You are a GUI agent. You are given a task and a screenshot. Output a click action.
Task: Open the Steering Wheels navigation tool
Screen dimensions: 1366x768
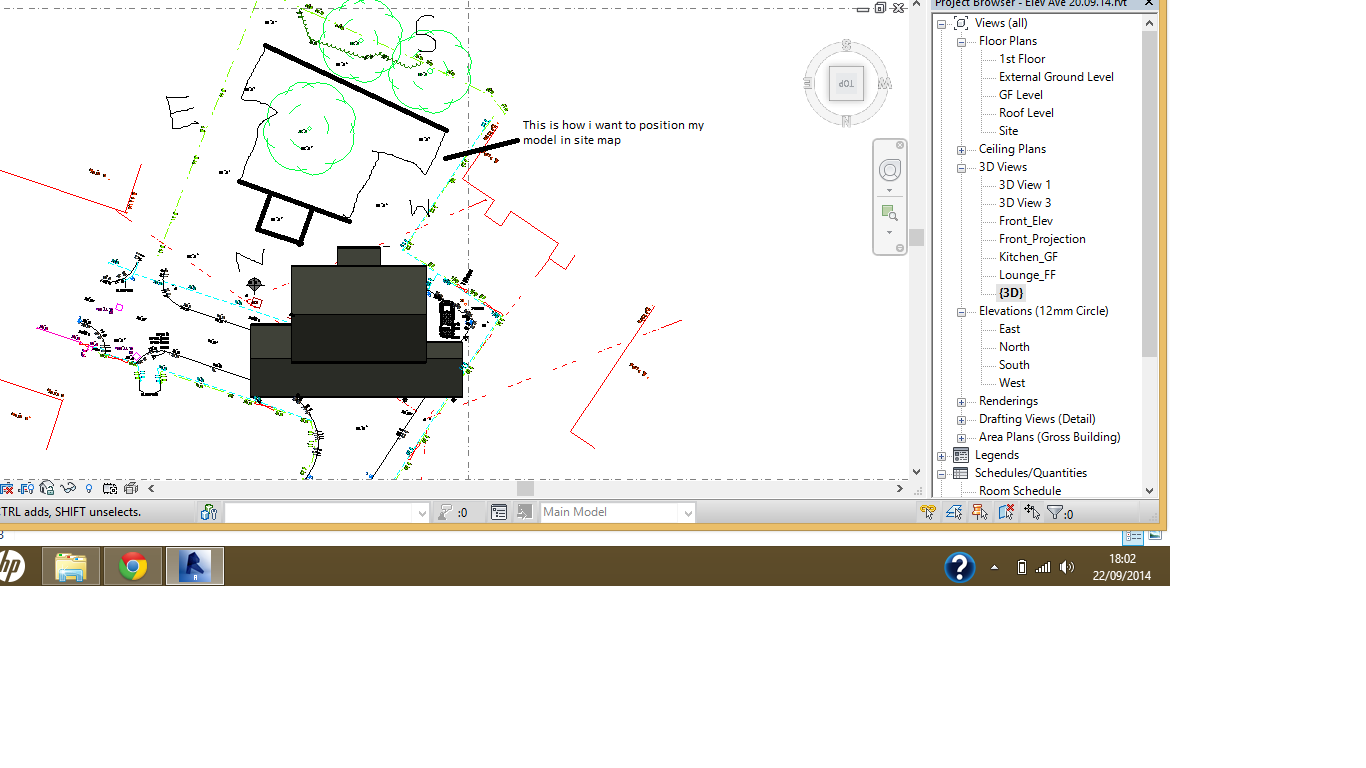coord(889,171)
